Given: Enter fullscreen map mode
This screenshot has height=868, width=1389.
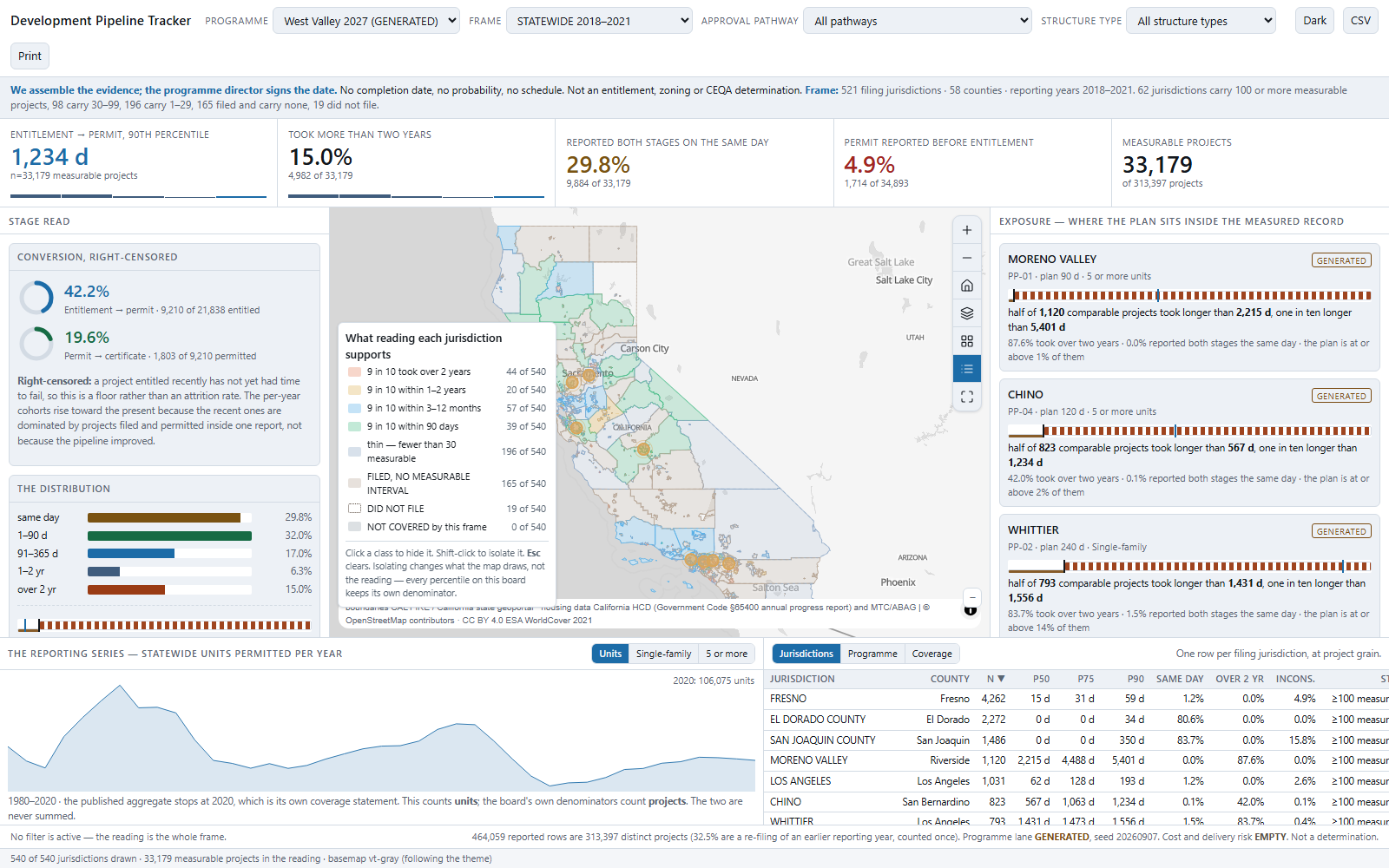Looking at the screenshot, I should click(967, 397).
